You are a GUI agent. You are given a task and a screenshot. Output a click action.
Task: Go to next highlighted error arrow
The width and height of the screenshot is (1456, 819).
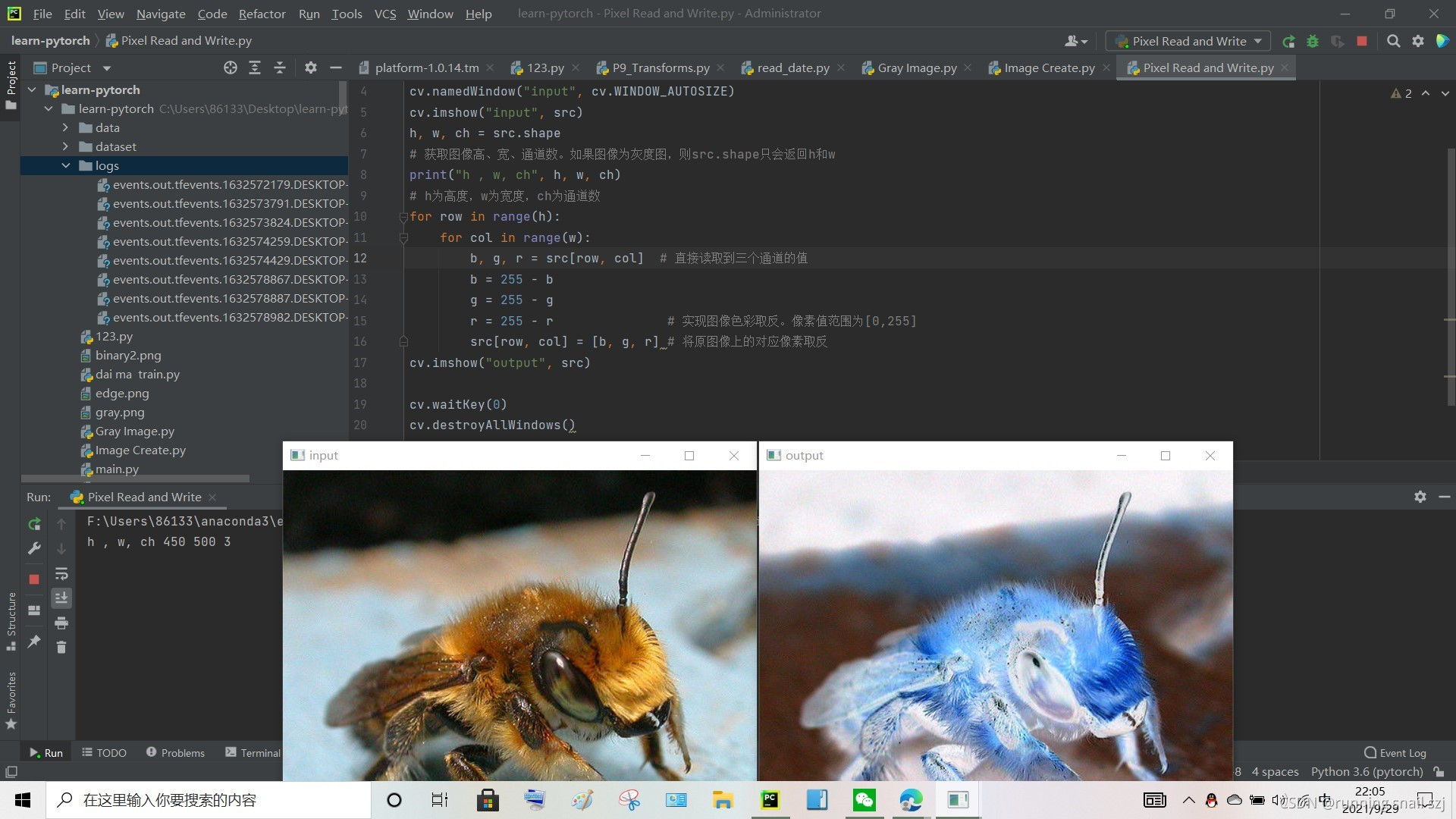pos(1445,93)
